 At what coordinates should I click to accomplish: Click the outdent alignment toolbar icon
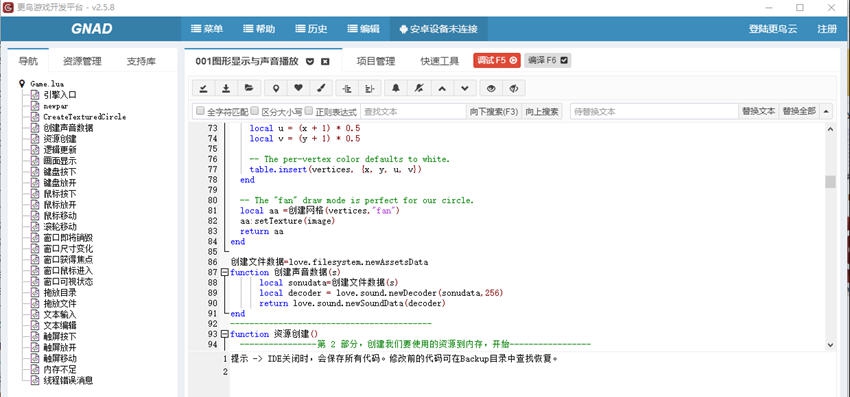pos(347,88)
